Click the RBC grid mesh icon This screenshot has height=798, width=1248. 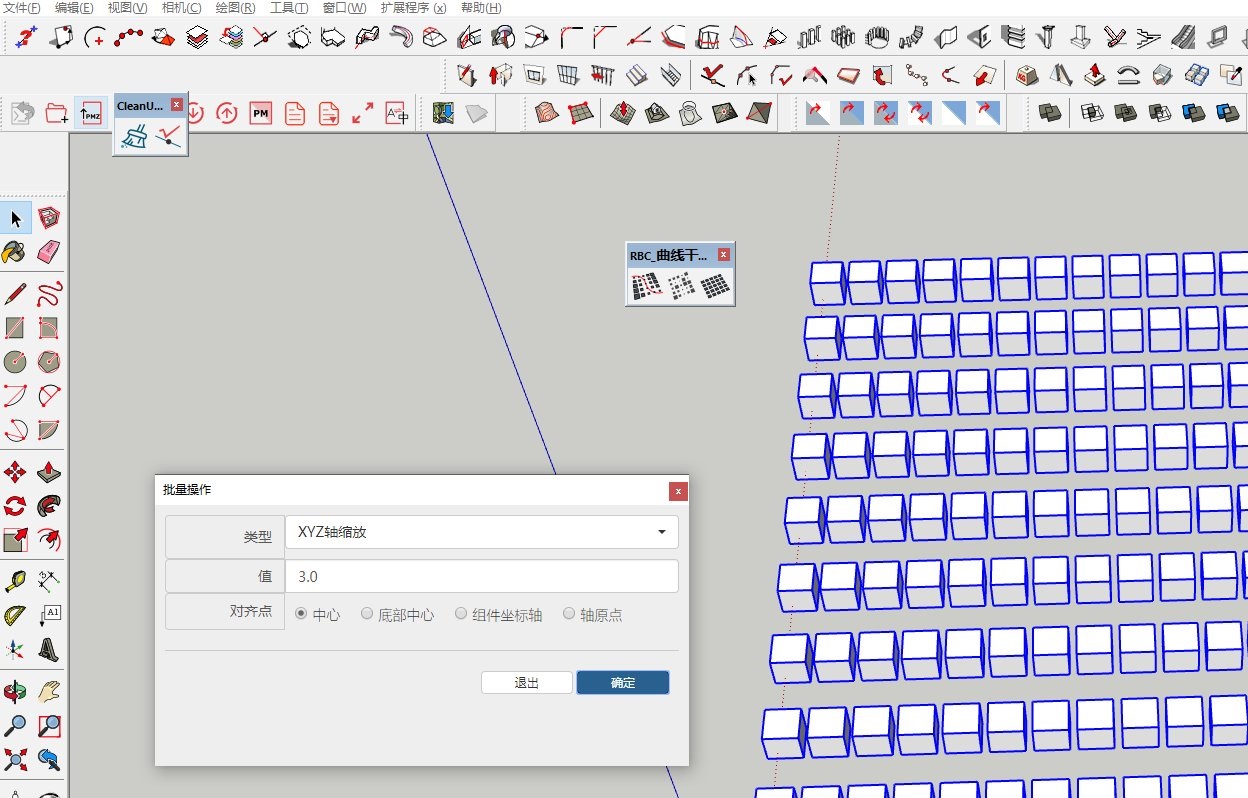coord(714,286)
